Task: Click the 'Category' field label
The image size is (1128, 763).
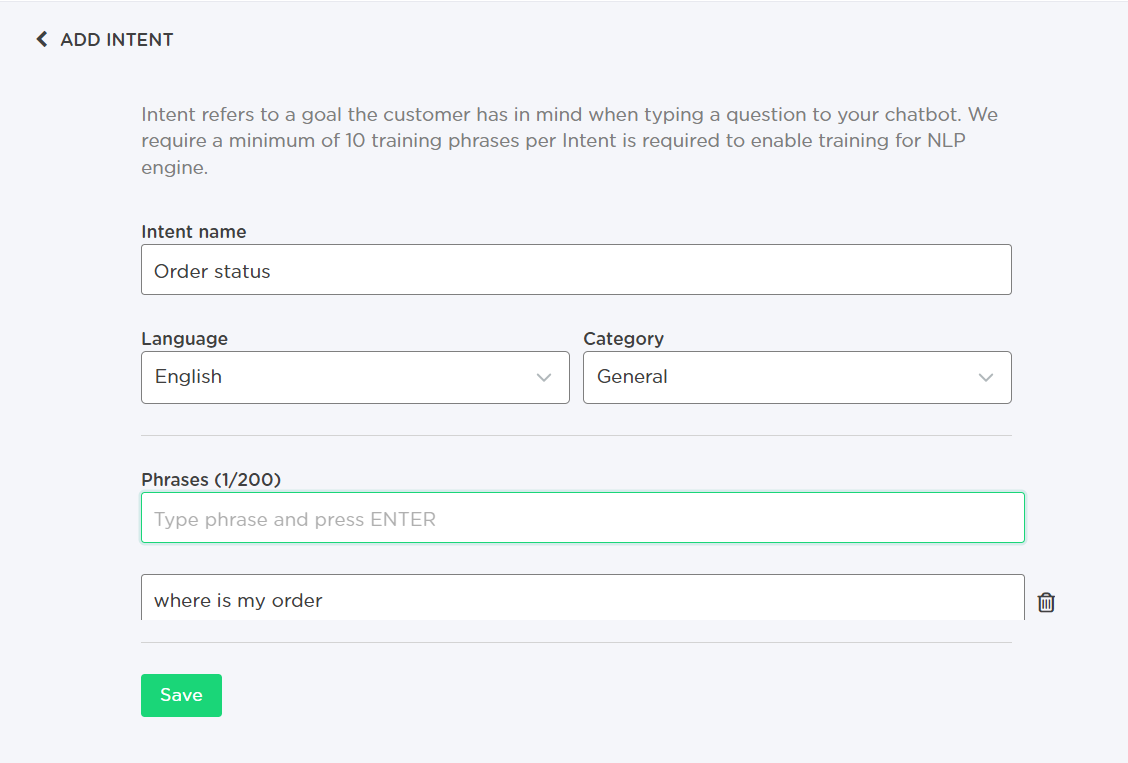Action: (x=623, y=338)
